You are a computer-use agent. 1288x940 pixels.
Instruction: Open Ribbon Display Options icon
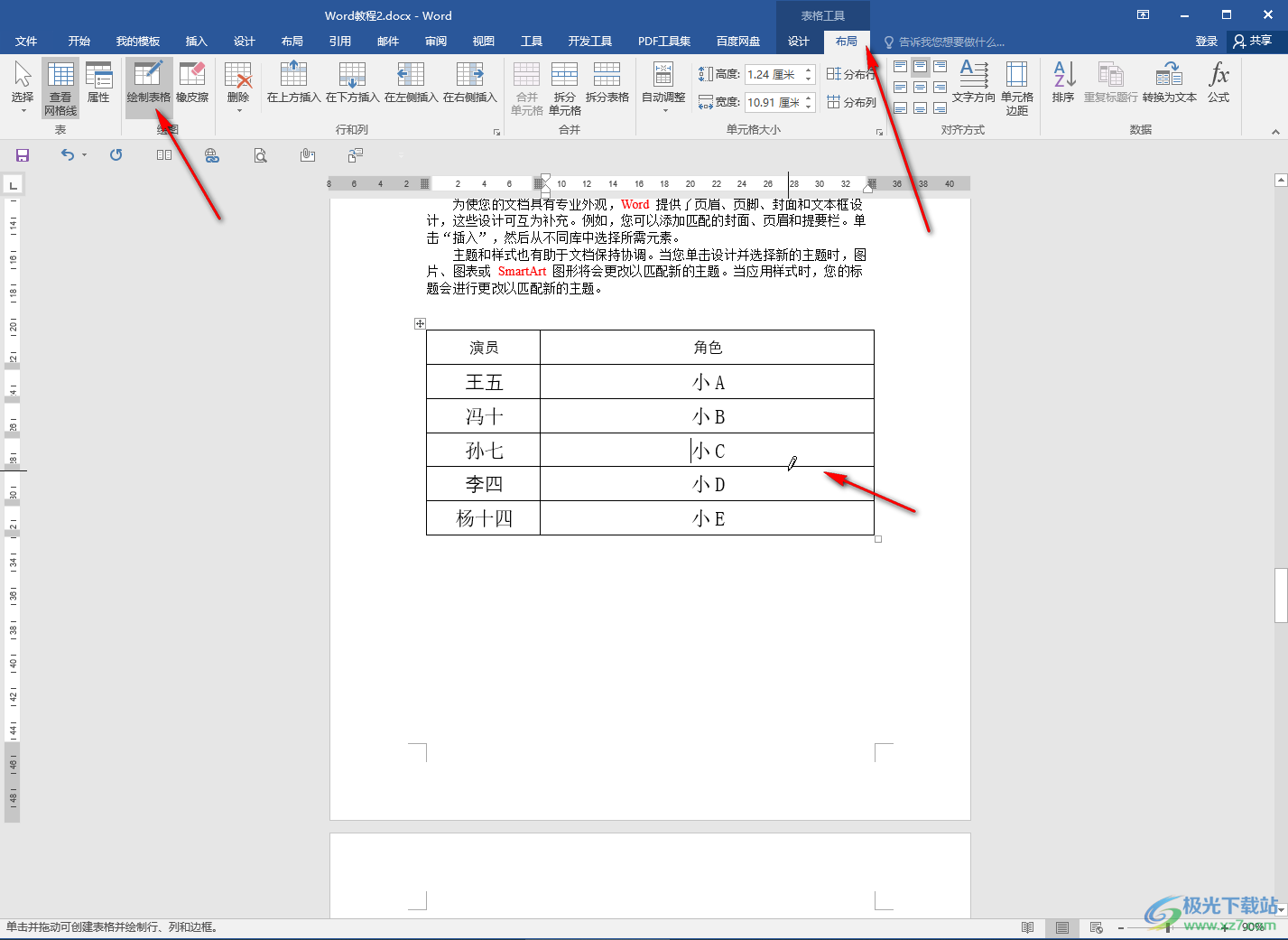coord(1143,15)
